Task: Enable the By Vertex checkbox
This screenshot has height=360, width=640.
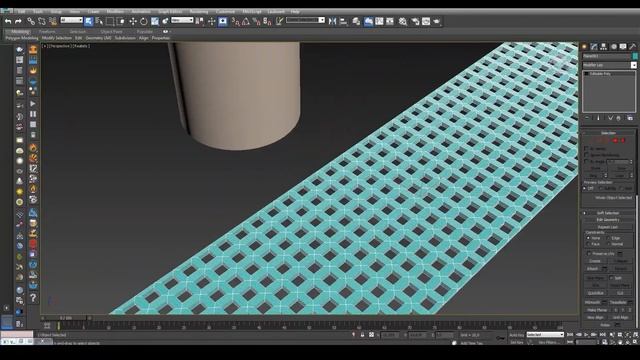Action: (x=587, y=149)
